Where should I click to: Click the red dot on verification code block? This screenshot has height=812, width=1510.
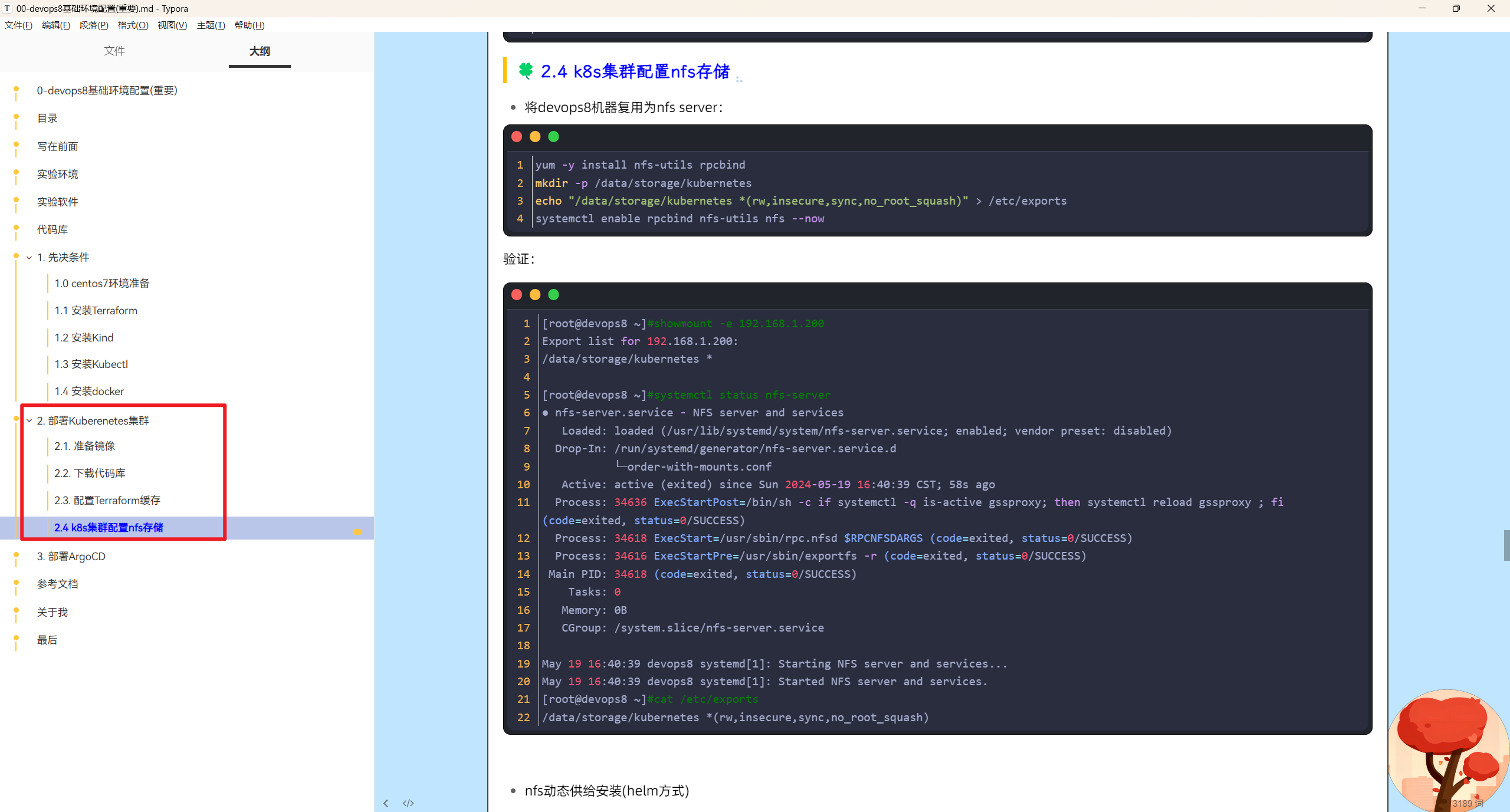517,295
